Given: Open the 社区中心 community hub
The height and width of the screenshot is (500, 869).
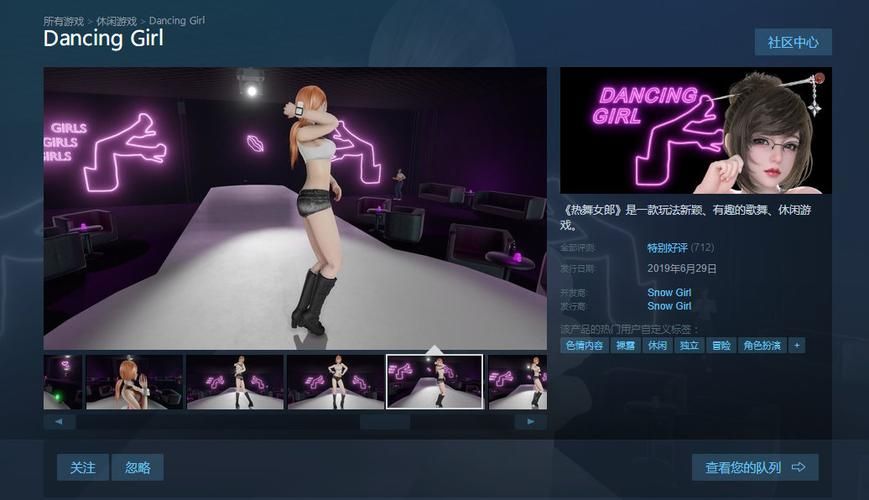Looking at the screenshot, I should [793, 42].
